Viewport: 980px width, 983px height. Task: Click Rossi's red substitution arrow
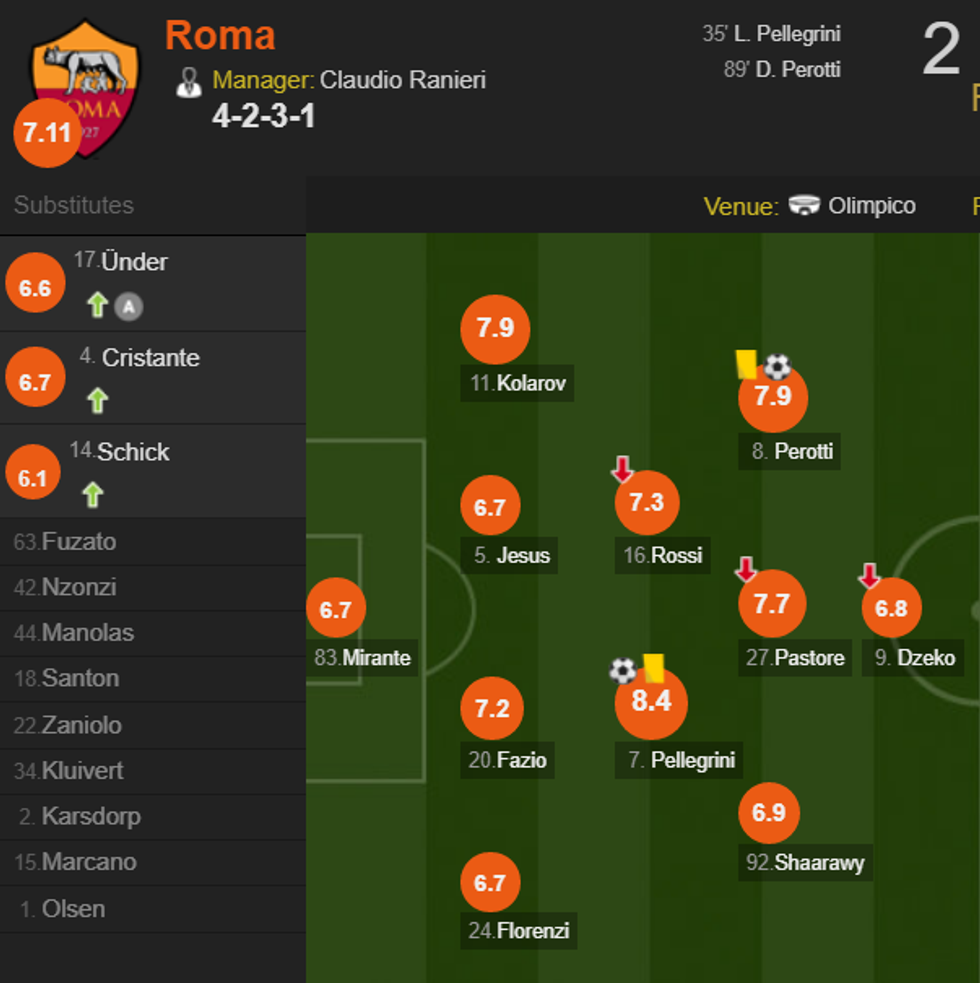(x=623, y=469)
